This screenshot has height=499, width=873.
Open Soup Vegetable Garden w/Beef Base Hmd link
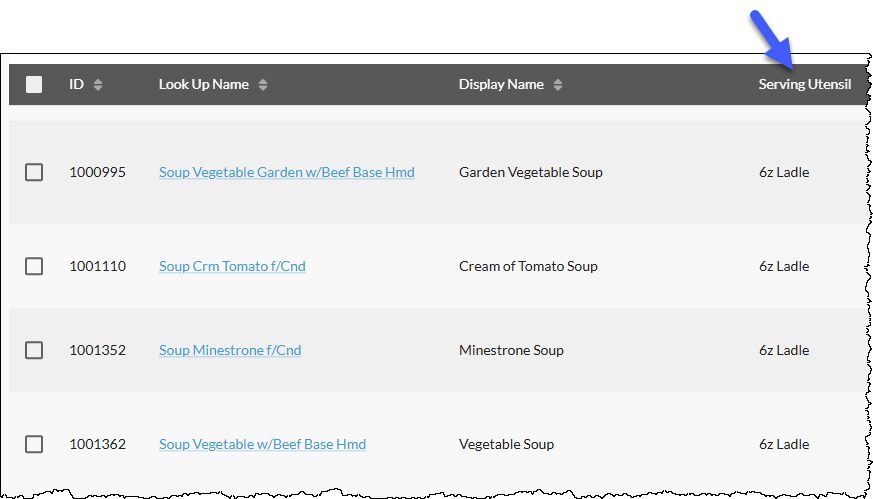pos(287,173)
